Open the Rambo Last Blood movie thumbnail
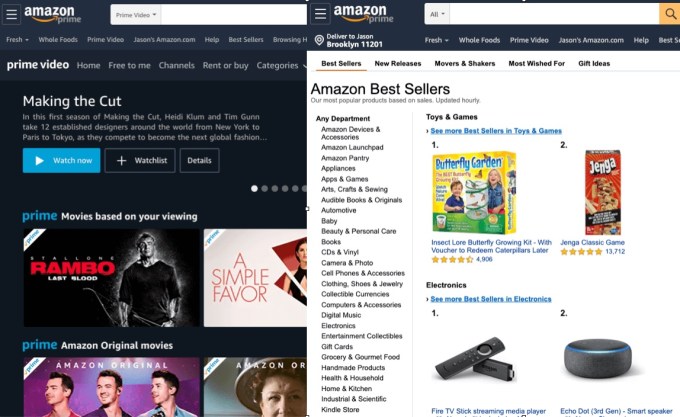Image resolution: width=680 pixels, height=417 pixels. (x=111, y=278)
